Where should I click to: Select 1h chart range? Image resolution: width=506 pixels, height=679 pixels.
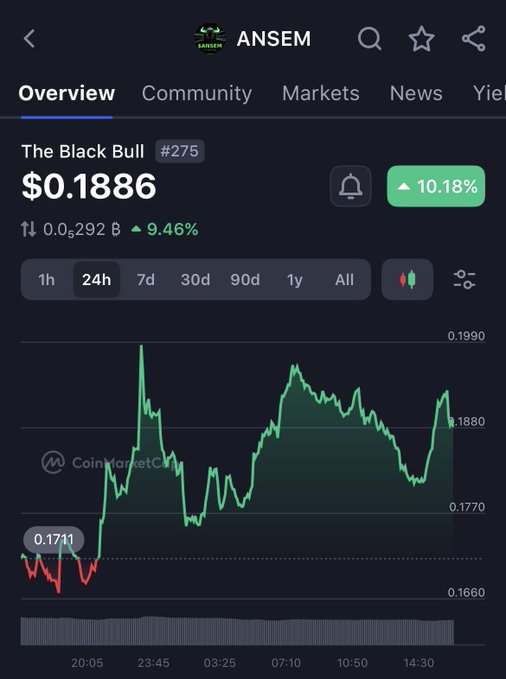coord(47,280)
